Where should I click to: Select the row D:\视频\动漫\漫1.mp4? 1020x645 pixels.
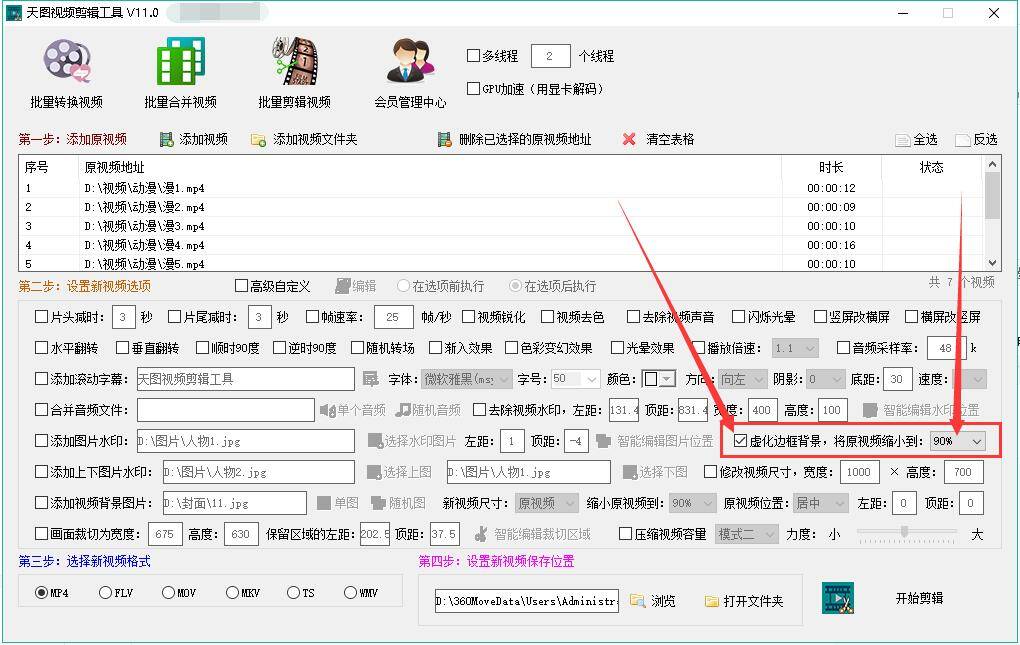pos(501,189)
